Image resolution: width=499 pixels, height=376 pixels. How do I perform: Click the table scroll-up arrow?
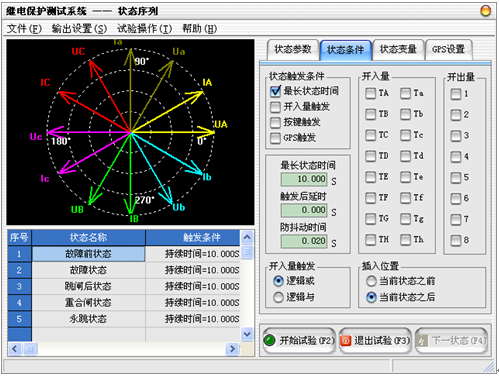tap(247, 237)
